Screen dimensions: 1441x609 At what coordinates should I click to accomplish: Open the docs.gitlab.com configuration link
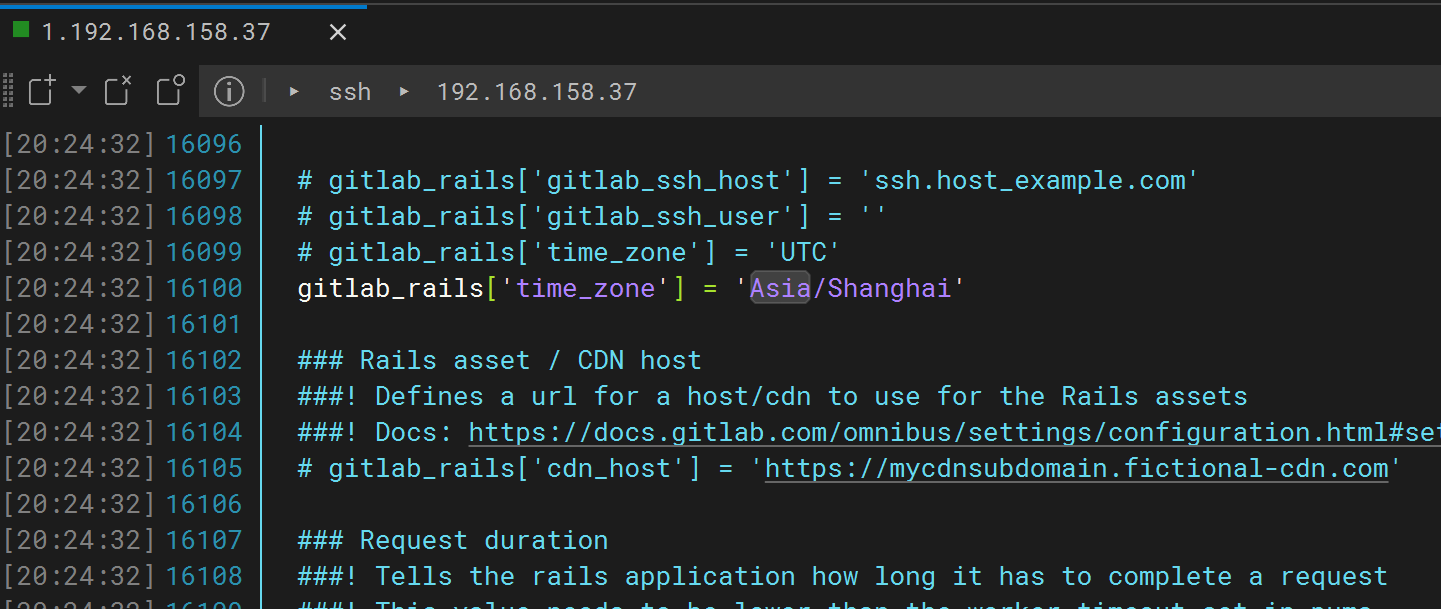pyautogui.click(x=954, y=432)
